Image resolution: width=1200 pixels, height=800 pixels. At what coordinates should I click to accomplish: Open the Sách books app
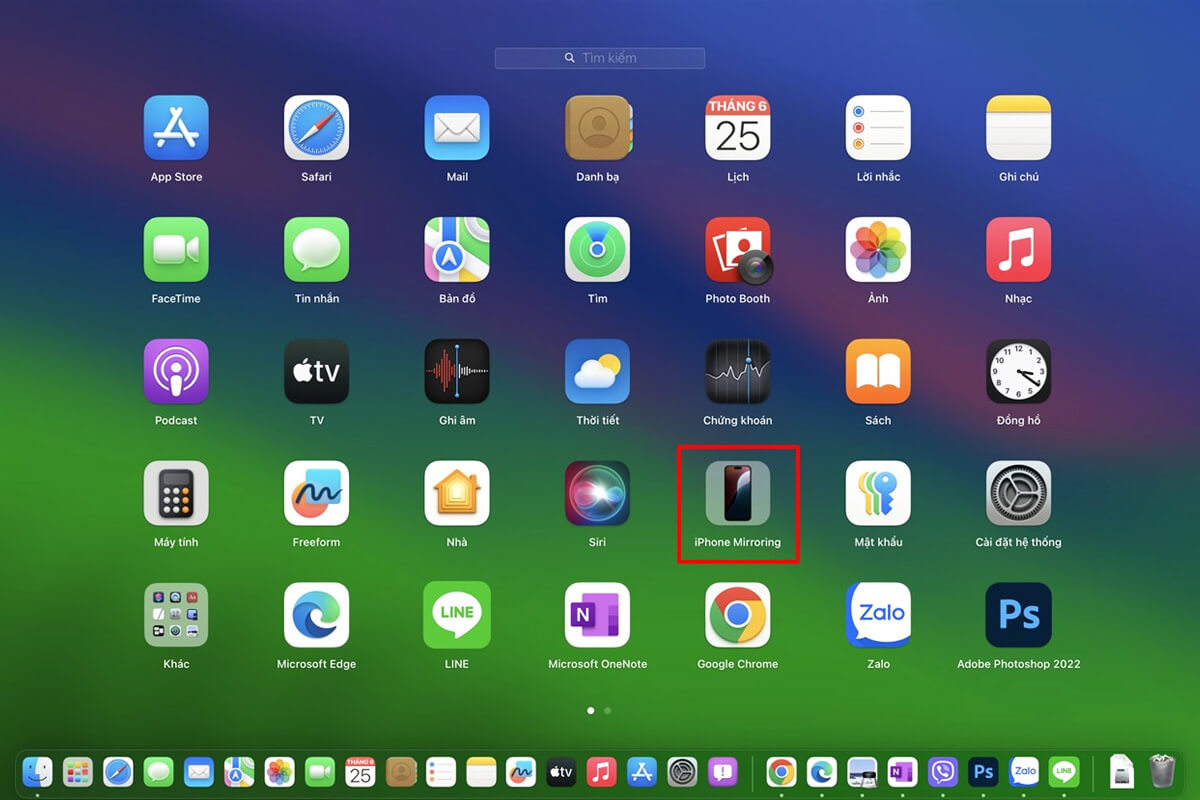pos(878,372)
